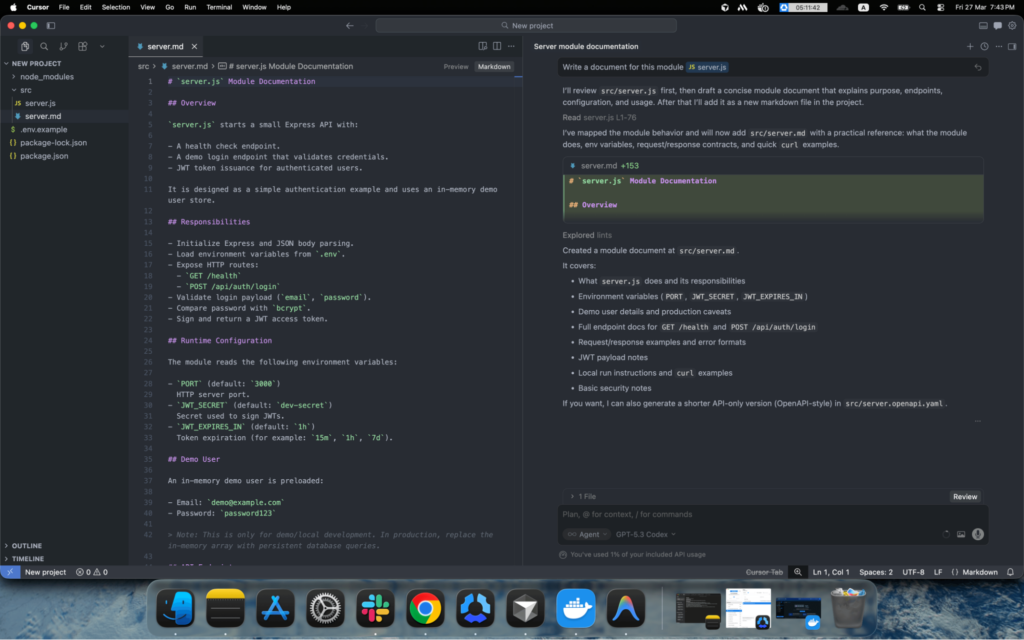
Task: Open the Search panel in the activity bar
Action: tap(44, 46)
